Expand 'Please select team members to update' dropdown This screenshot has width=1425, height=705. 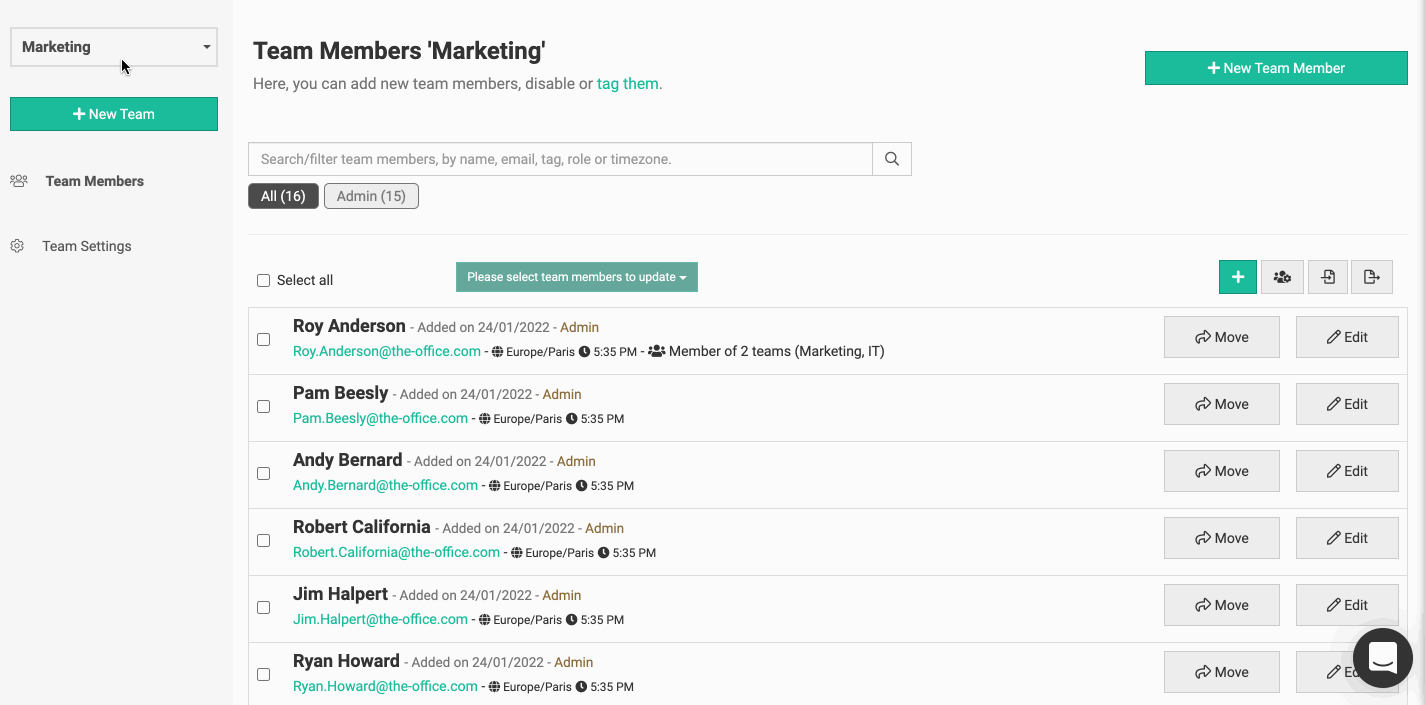coord(576,277)
